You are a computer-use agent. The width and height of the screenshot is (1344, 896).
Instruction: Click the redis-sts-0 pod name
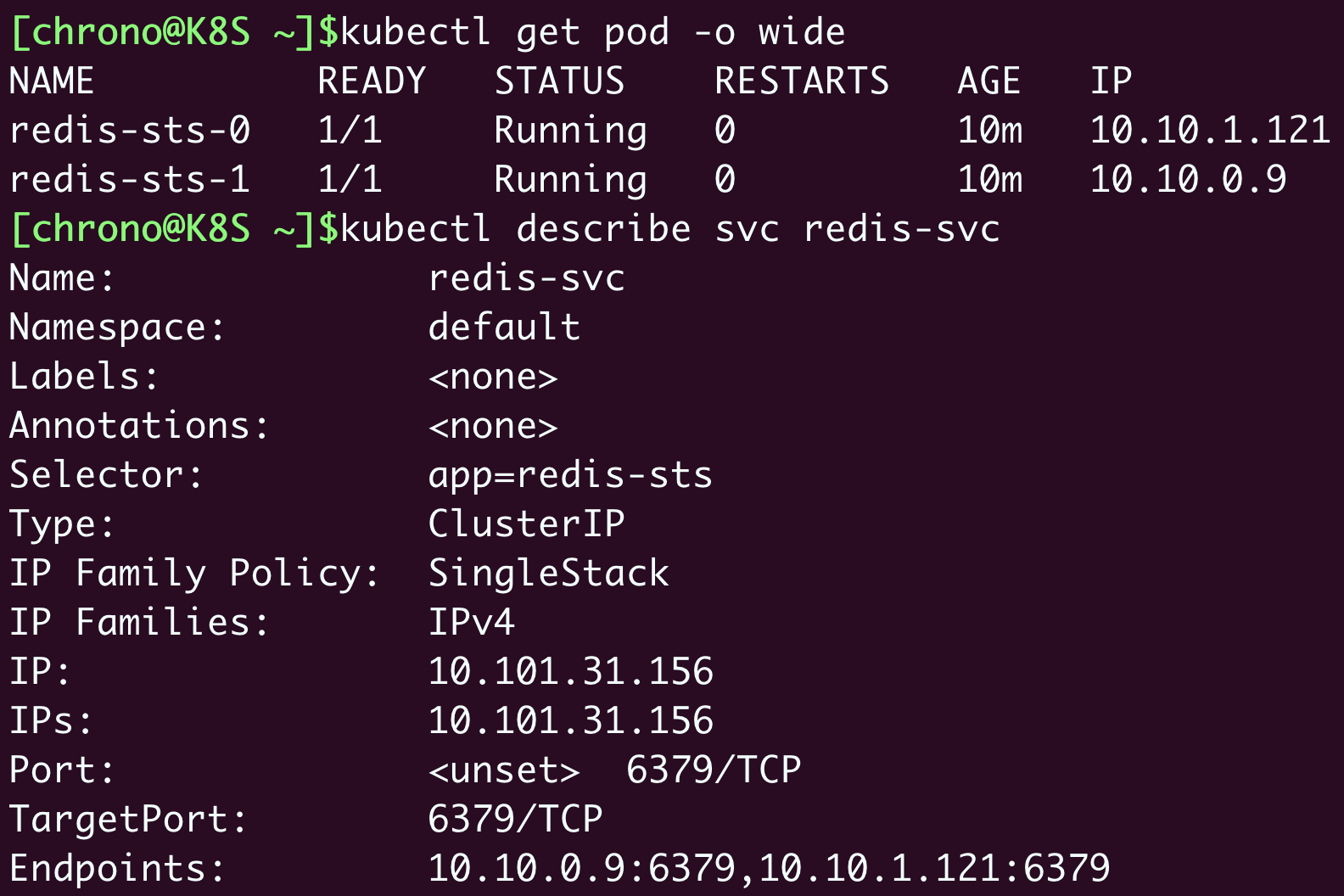130,131
